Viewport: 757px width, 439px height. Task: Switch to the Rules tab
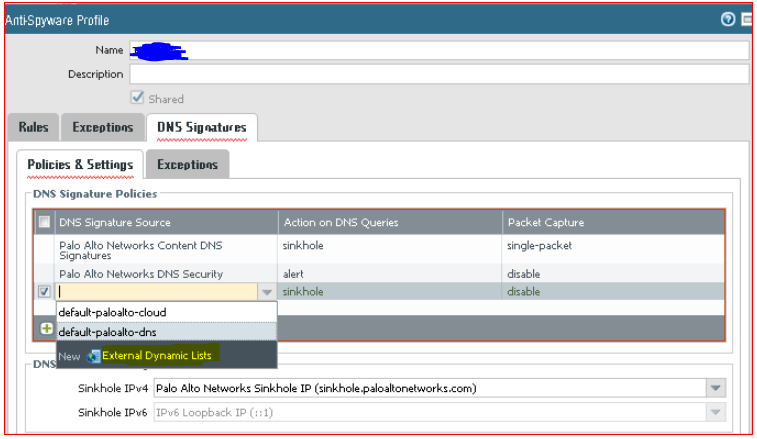33,127
